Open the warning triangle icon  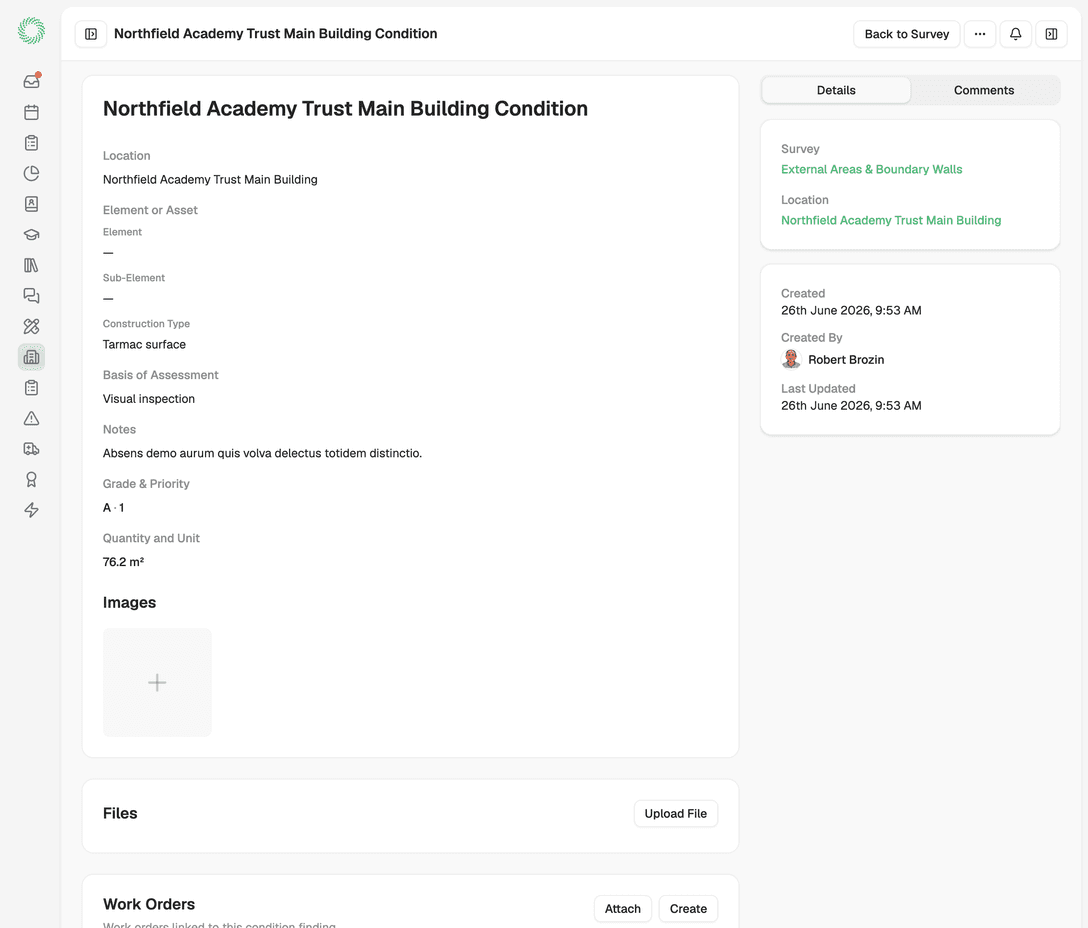31,419
